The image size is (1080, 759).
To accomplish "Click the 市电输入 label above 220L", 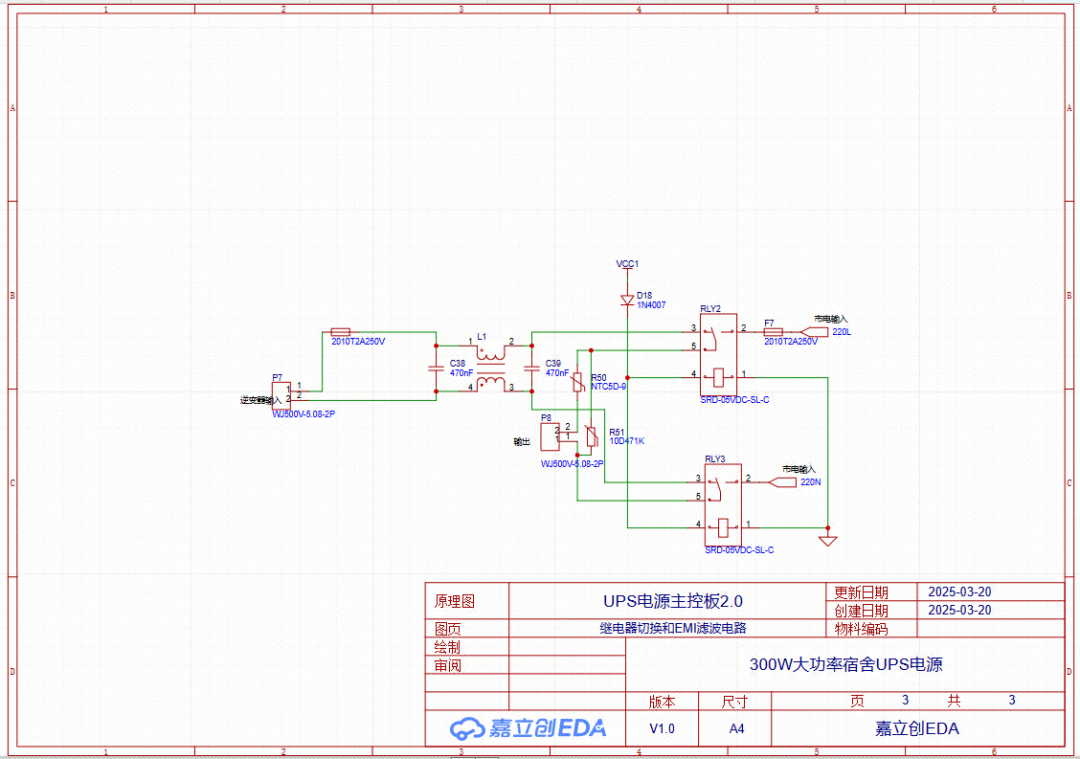I will pos(831,320).
